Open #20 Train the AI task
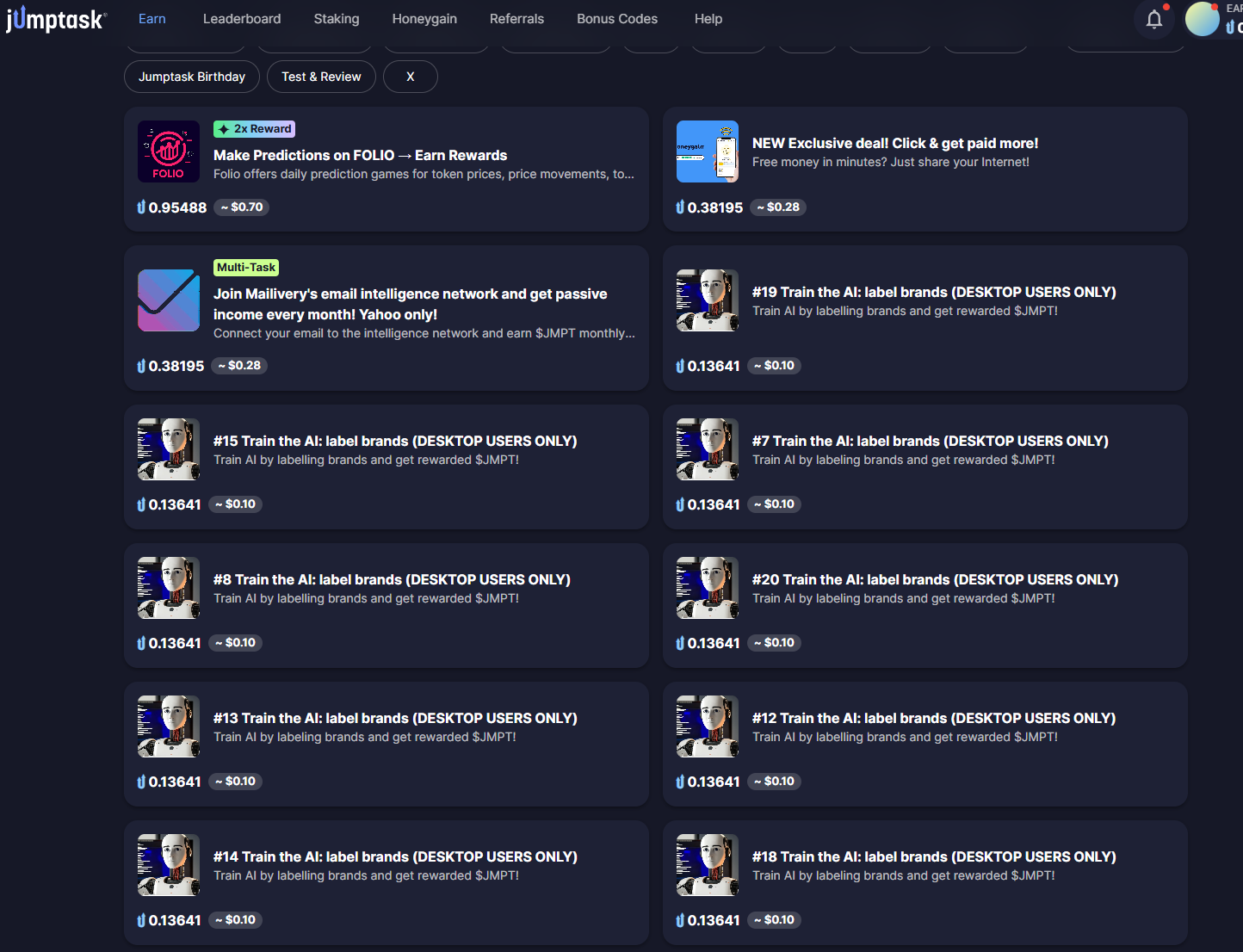This screenshot has height=952, width=1243. (x=935, y=579)
